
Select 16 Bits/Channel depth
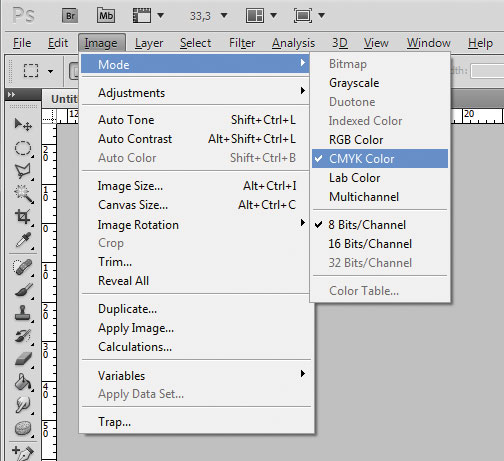pyautogui.click(x=380, y=244)
